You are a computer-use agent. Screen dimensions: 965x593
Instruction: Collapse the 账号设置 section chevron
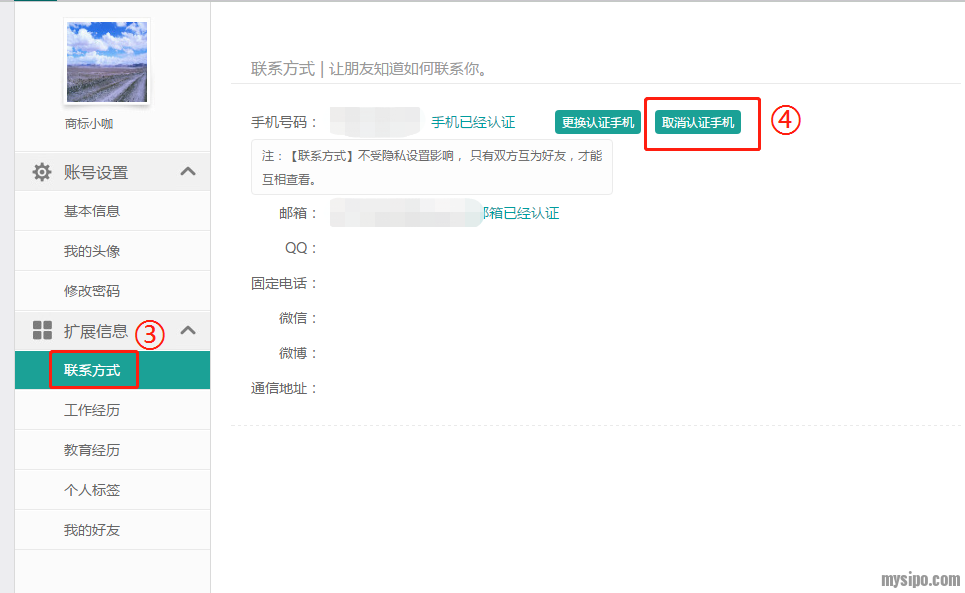click(x=188, y=172)
